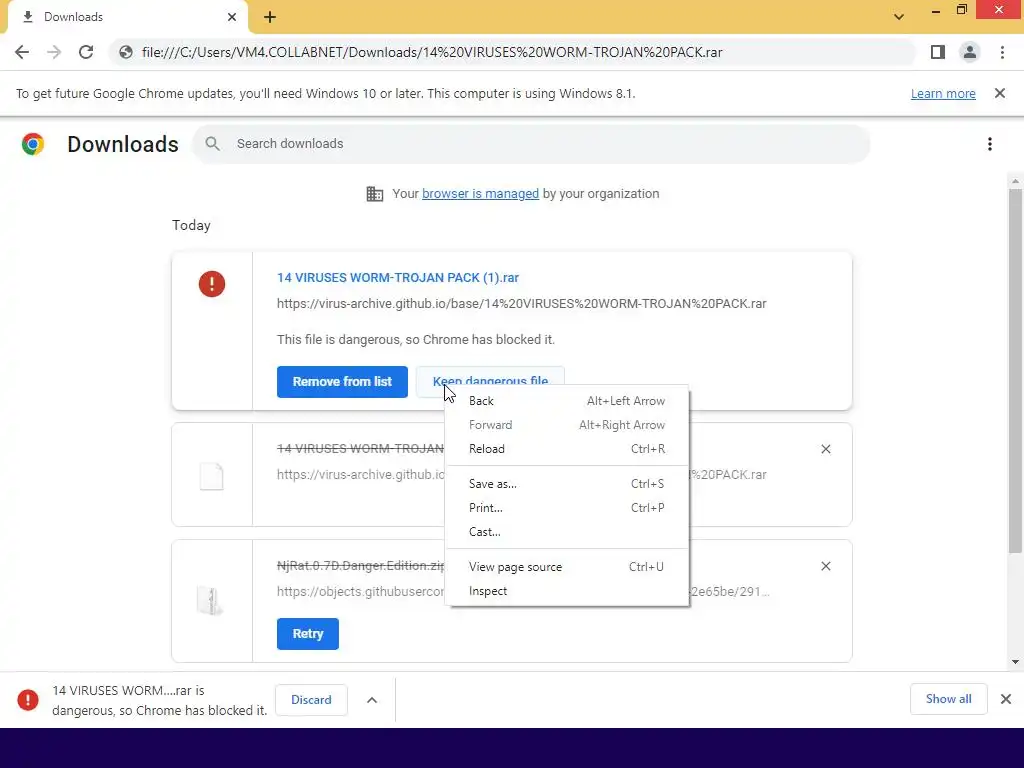Click Keep dangerous file button
Viewport: 1024px width, 768px height.
tap(490, 376)
